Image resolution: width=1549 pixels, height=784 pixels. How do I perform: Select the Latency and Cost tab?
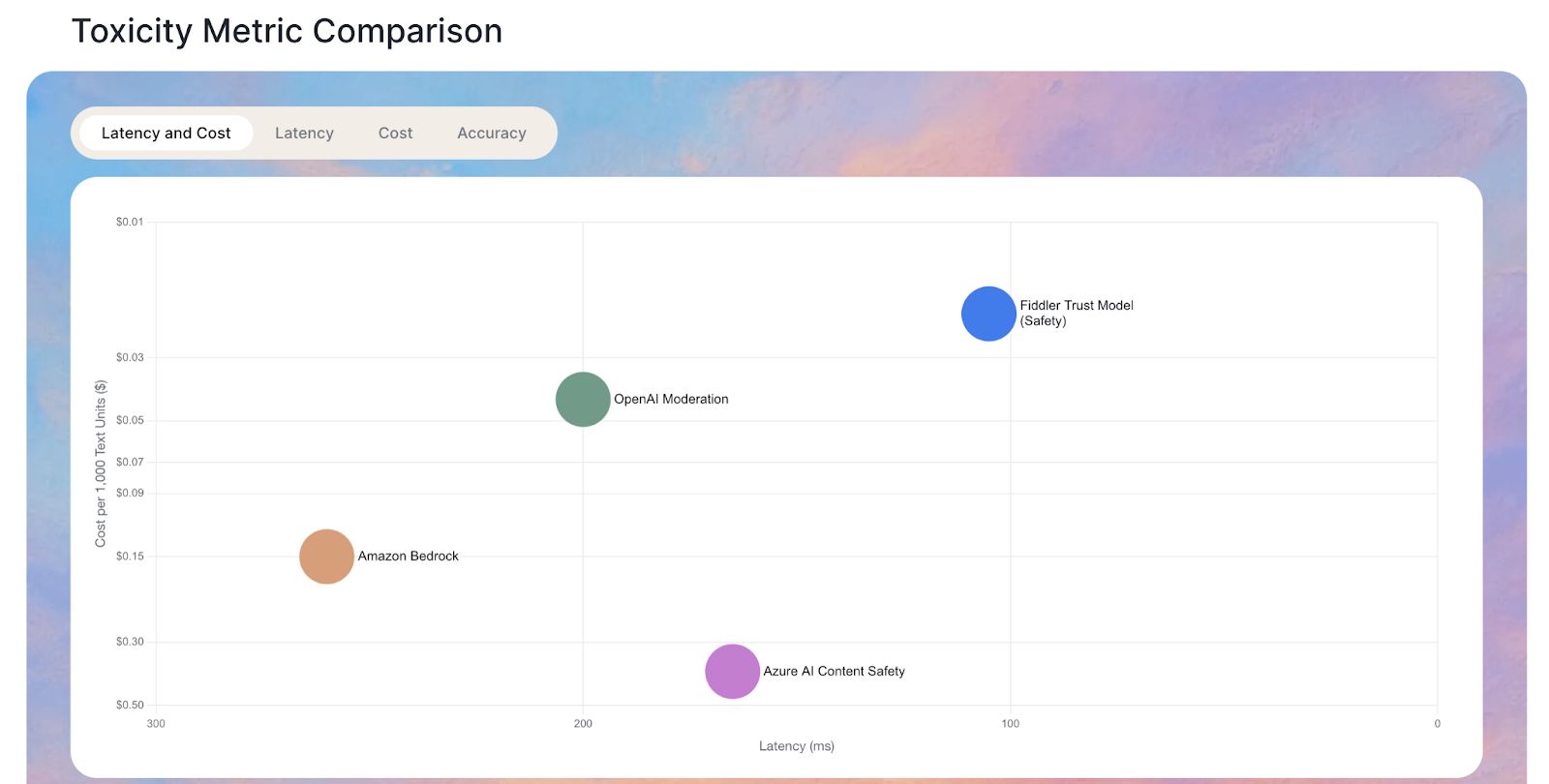166,133
